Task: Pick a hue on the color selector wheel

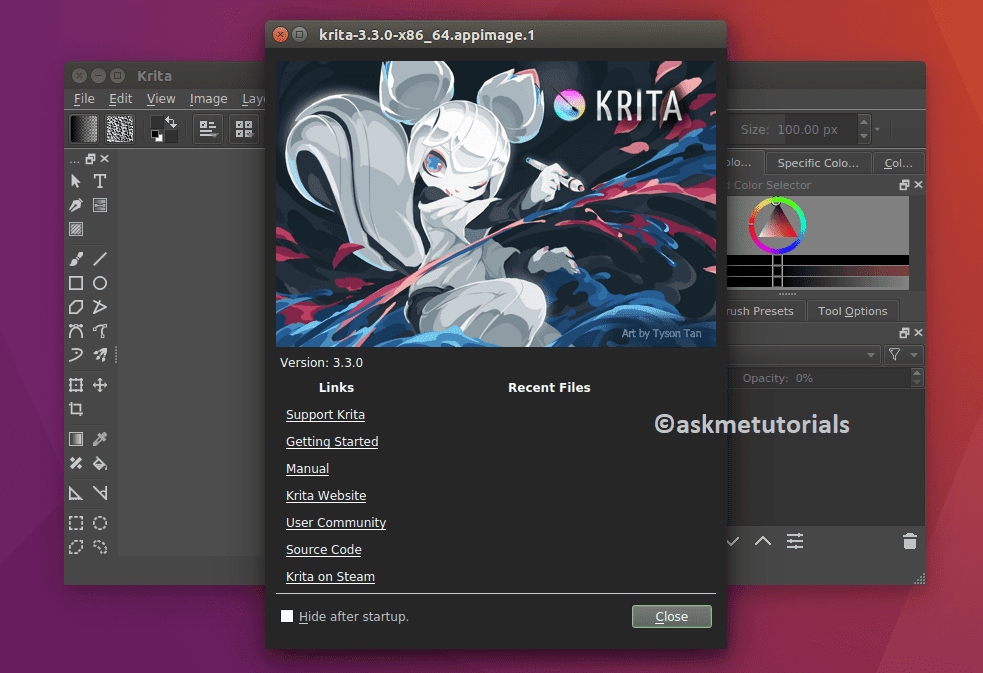Action: [777, 226]
